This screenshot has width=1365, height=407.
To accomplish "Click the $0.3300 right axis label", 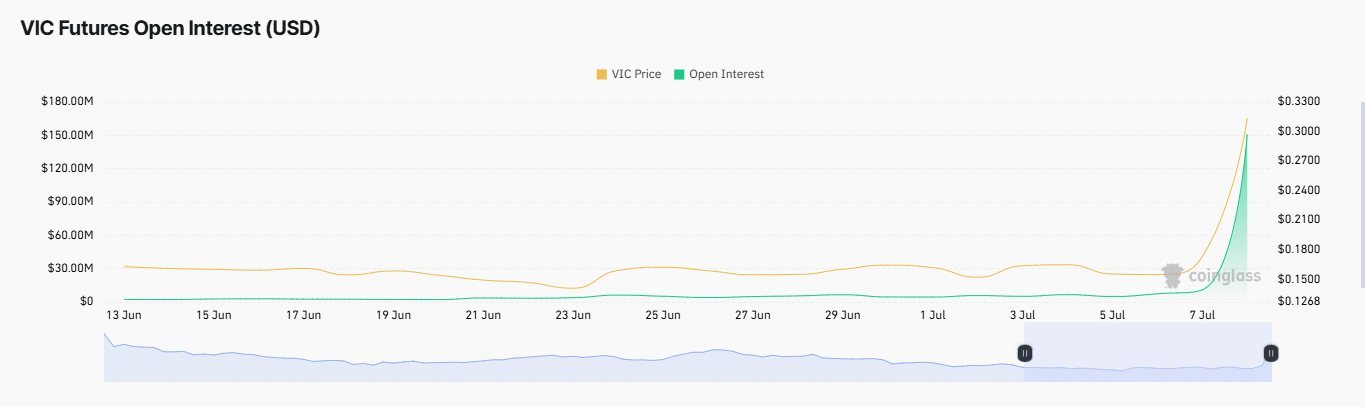I will pyautogui.click(x=1298, y=101).
